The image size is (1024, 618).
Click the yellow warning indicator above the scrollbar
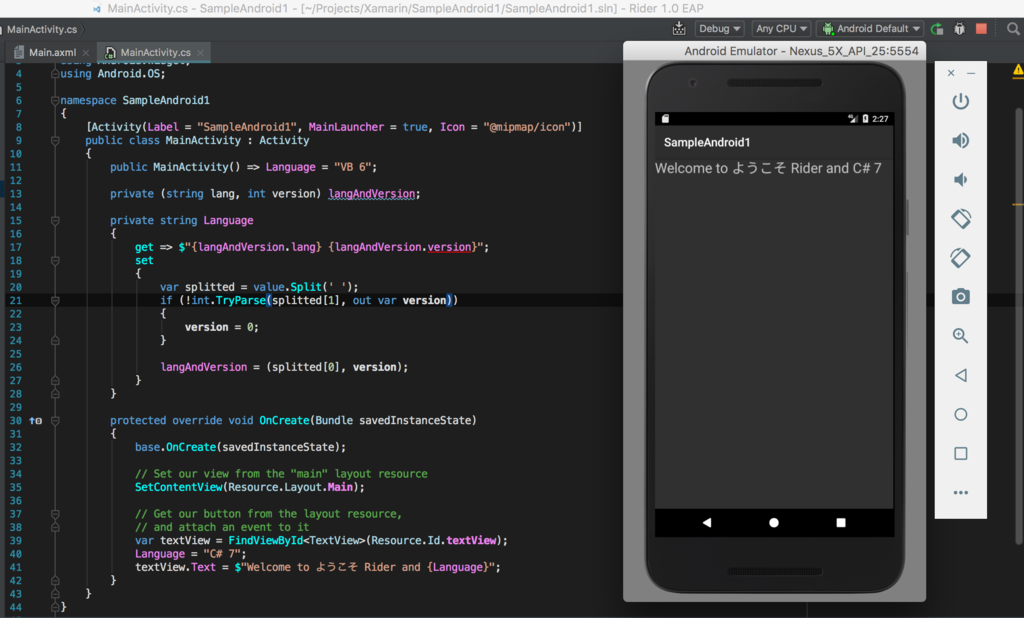(x=1018, y=69)
